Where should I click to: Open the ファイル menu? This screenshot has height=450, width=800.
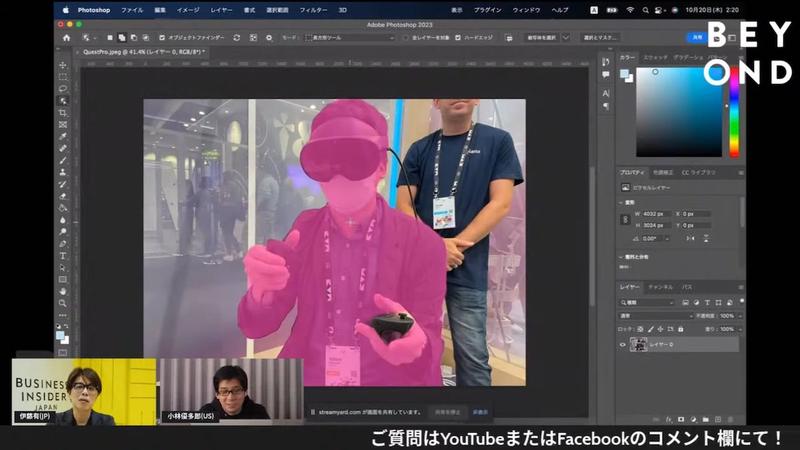click(x=132, y=10)
